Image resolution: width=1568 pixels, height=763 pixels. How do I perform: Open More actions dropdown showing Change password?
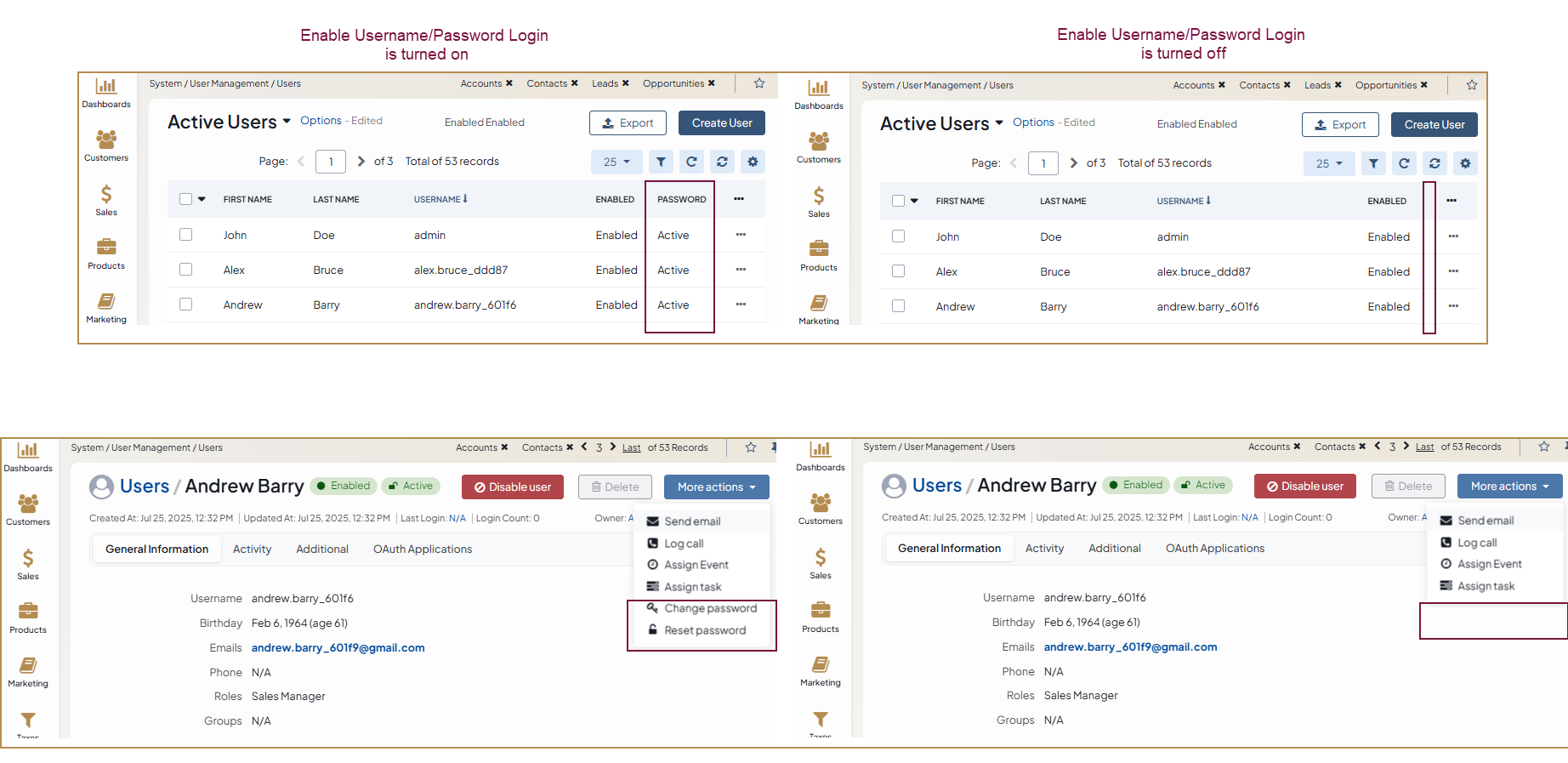716,487
